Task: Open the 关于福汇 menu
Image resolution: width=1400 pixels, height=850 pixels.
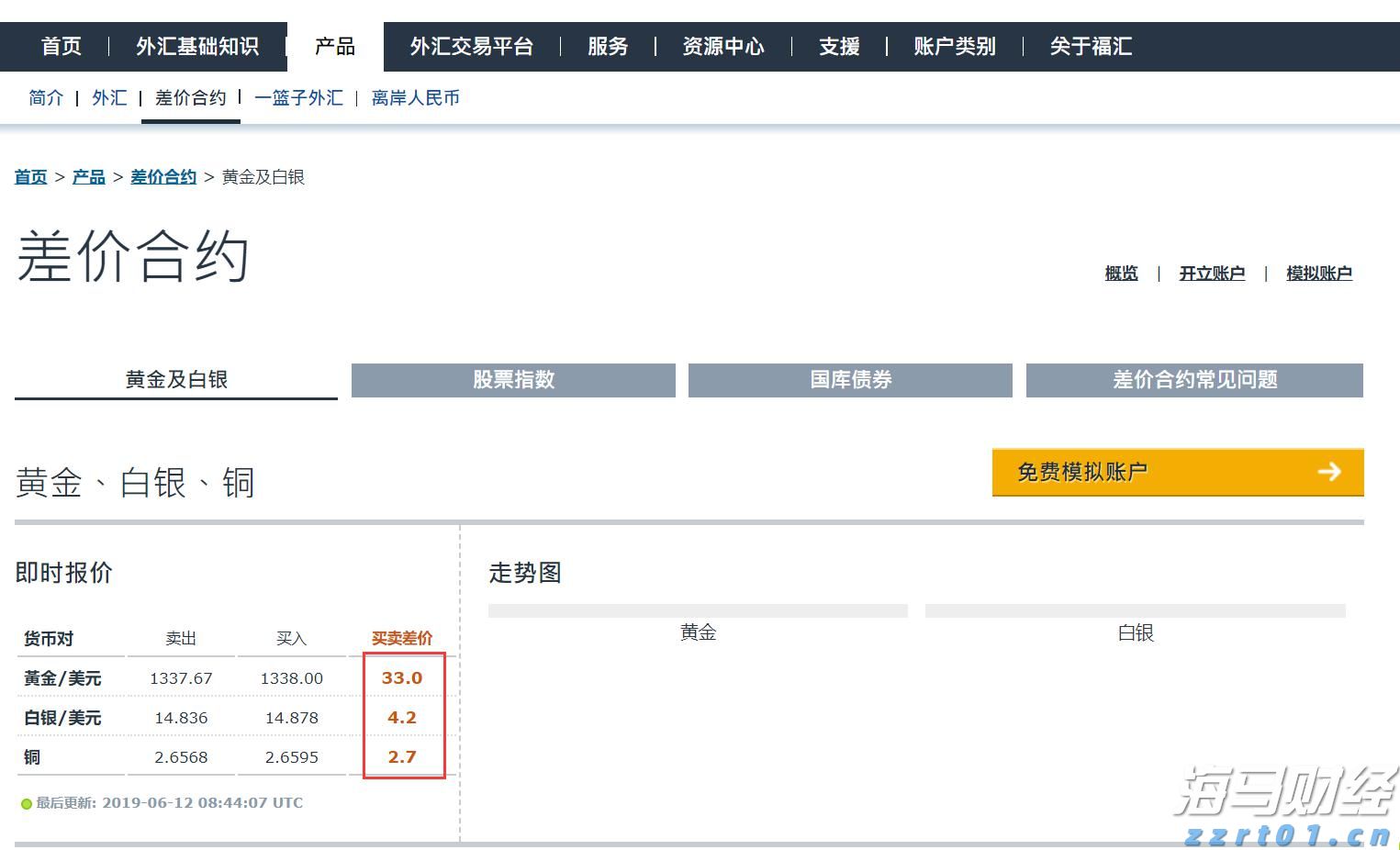Action: pos(1089,46)
